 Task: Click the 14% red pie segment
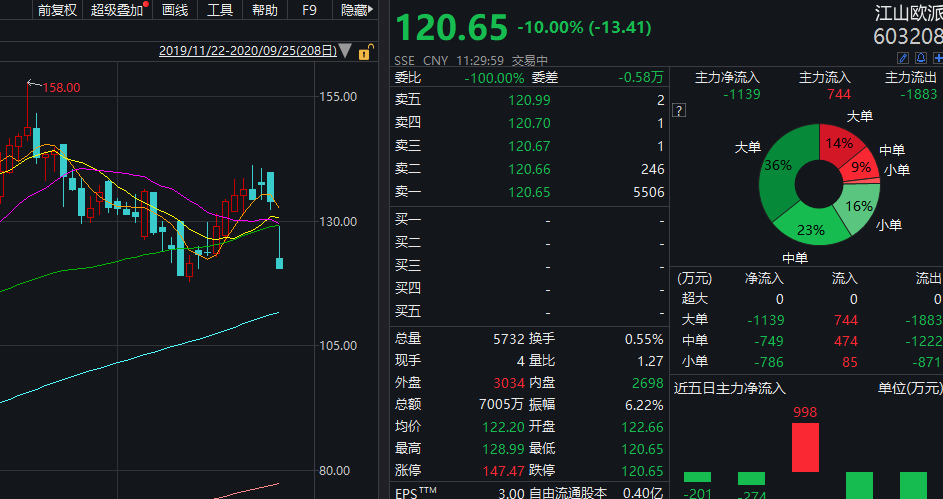tap(840, 143)
